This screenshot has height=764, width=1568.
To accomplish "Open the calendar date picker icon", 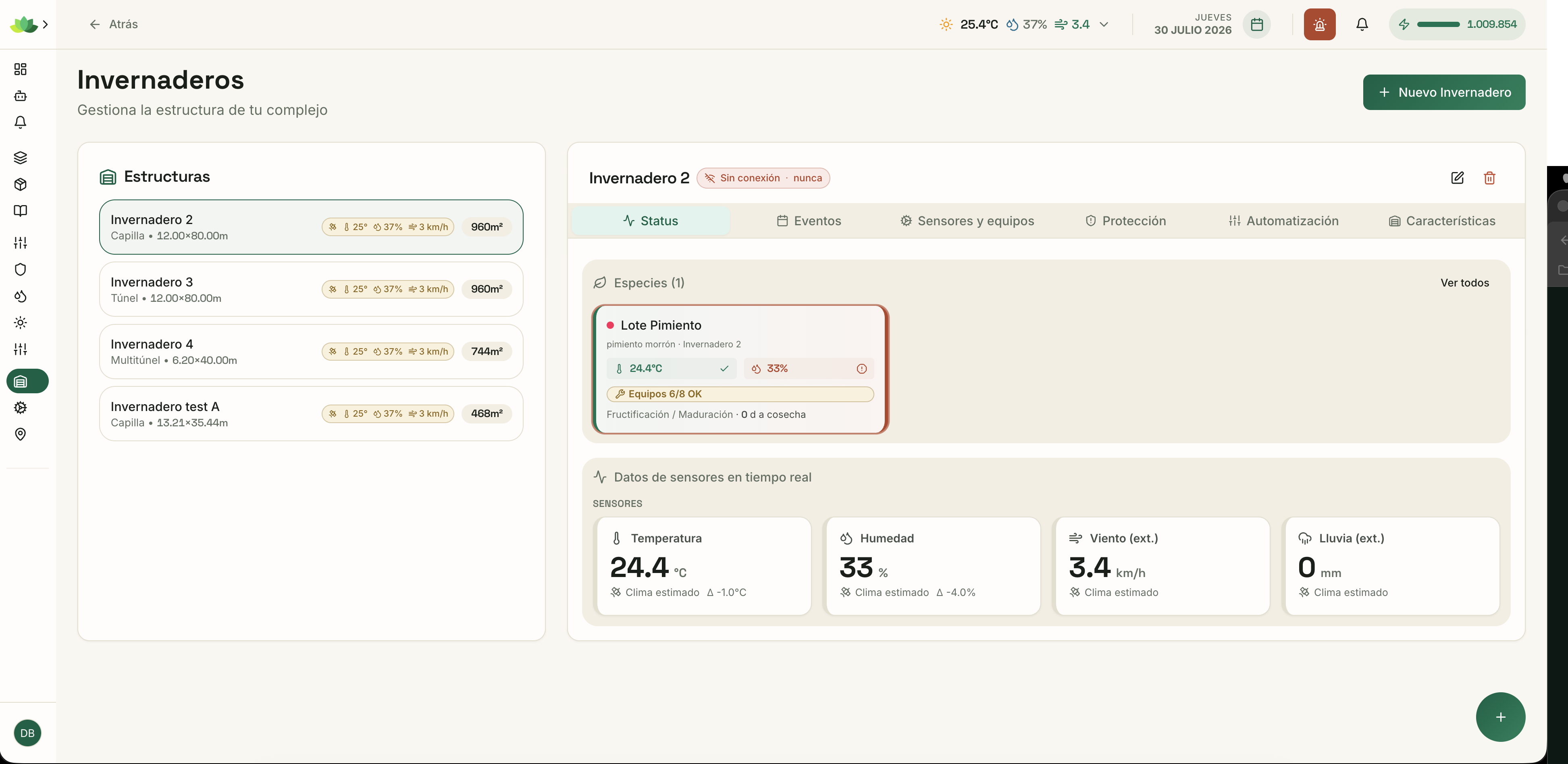I will (x=1256, y=24).
